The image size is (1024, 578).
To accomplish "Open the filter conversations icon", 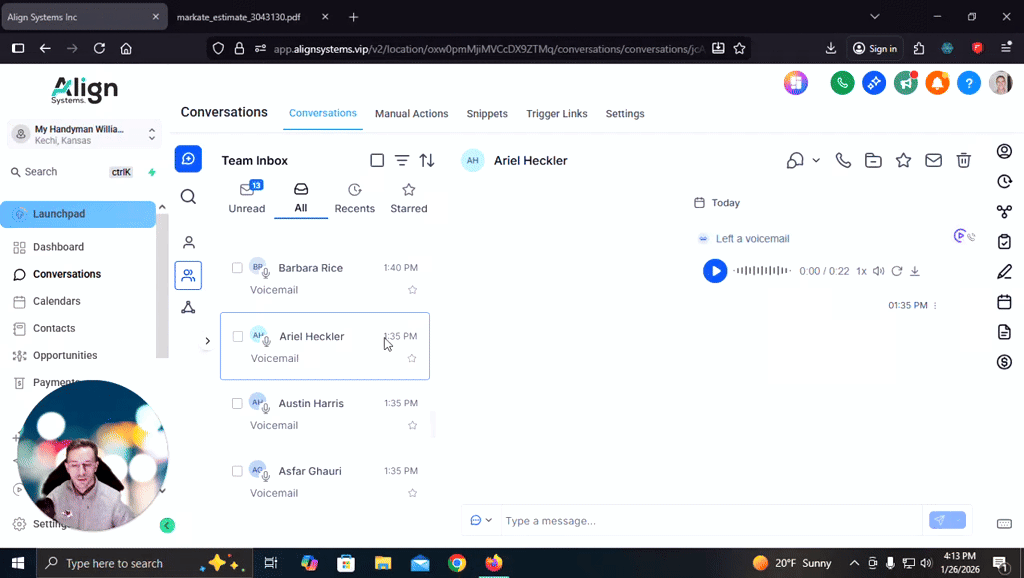I will [x=402, y=160].
